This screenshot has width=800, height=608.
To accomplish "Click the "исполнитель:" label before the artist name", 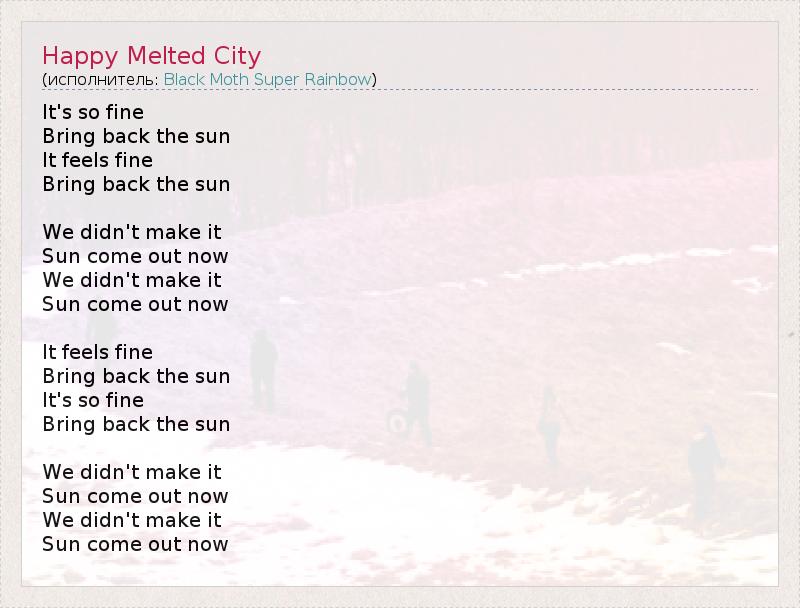I will pos(101,79).
